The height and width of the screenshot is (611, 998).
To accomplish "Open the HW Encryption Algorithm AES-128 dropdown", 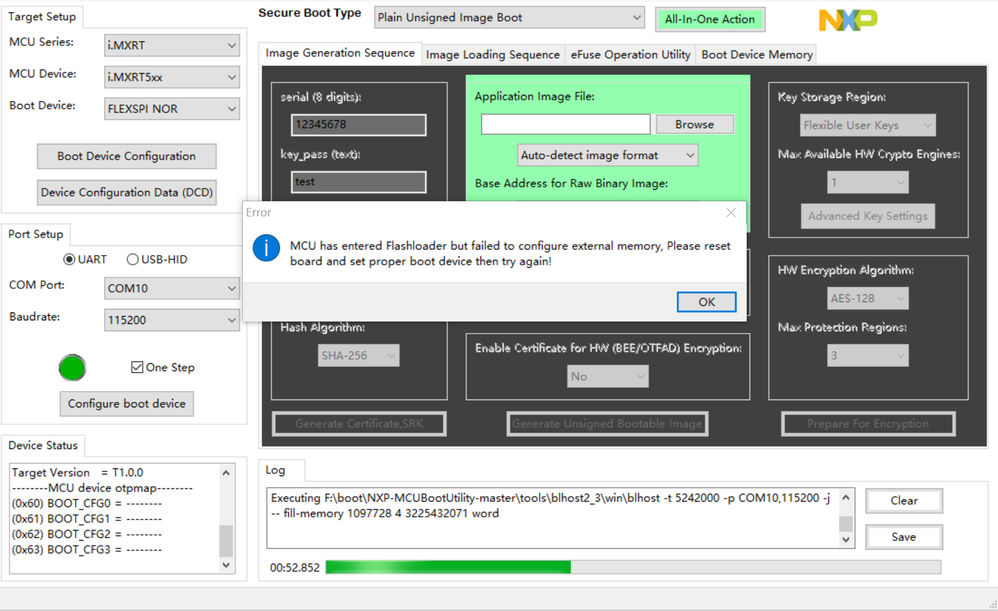I will [868, 298].
